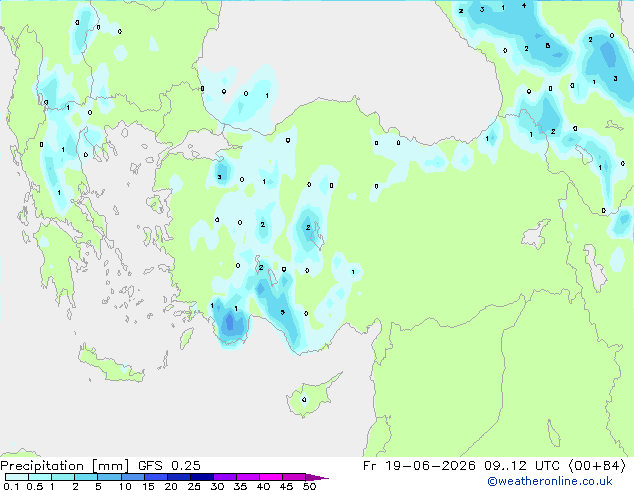Image resolution: width=634 pixels, height=490 pixels.
Task: Click the "Fr 19-06-2026" date text
Action: pyautogui.click(x=419, y=466)
